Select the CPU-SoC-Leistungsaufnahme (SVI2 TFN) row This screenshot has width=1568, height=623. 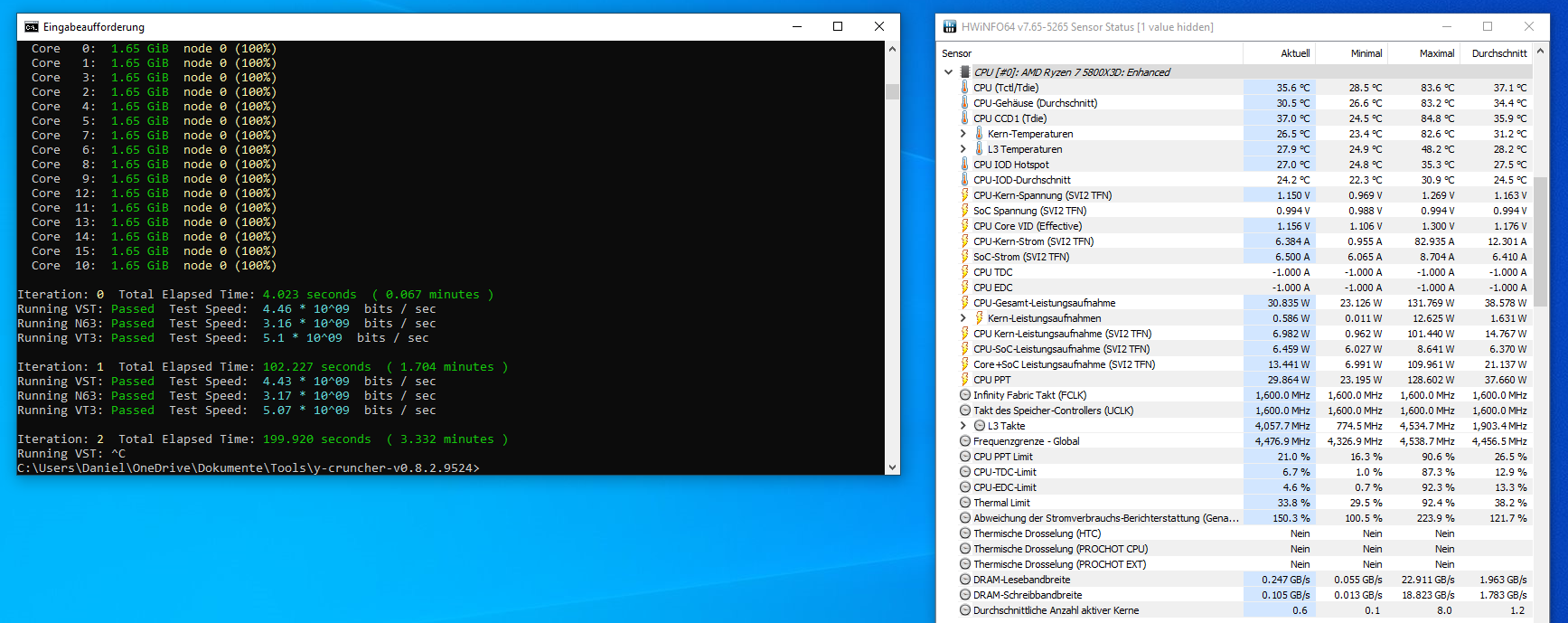tap(1235, 349)
